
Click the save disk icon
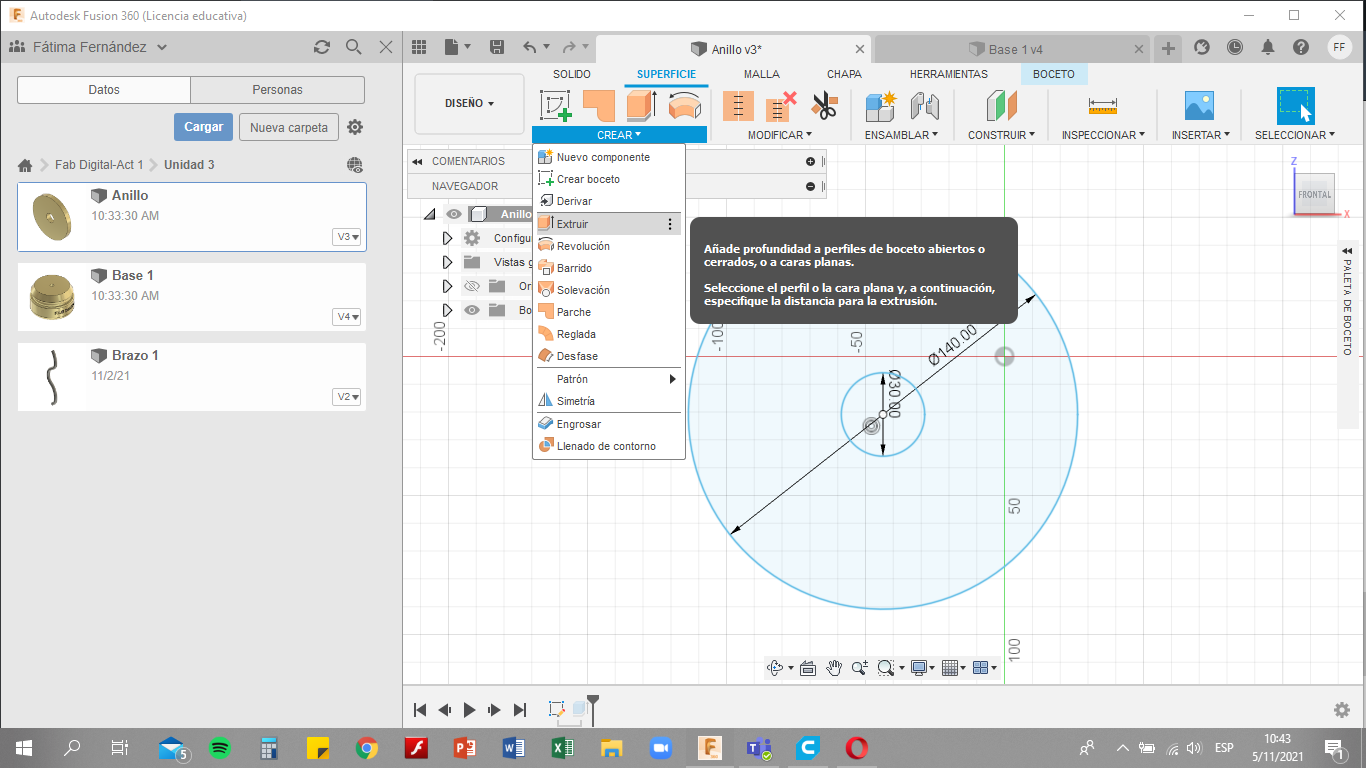tap(497, 47)
